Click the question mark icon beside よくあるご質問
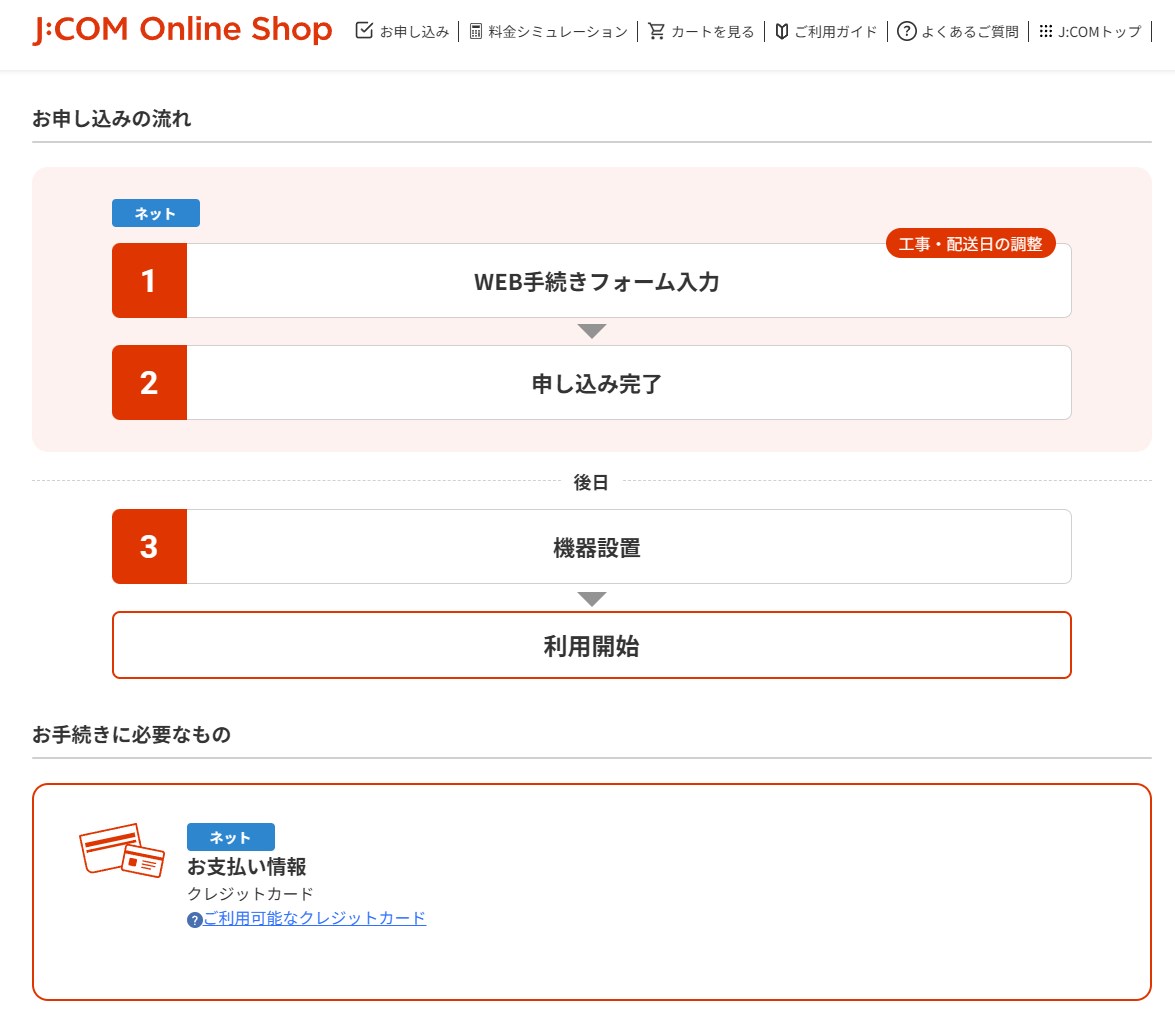The image size is (1175, 1017). pyautogui.click(x=906, y=31)
